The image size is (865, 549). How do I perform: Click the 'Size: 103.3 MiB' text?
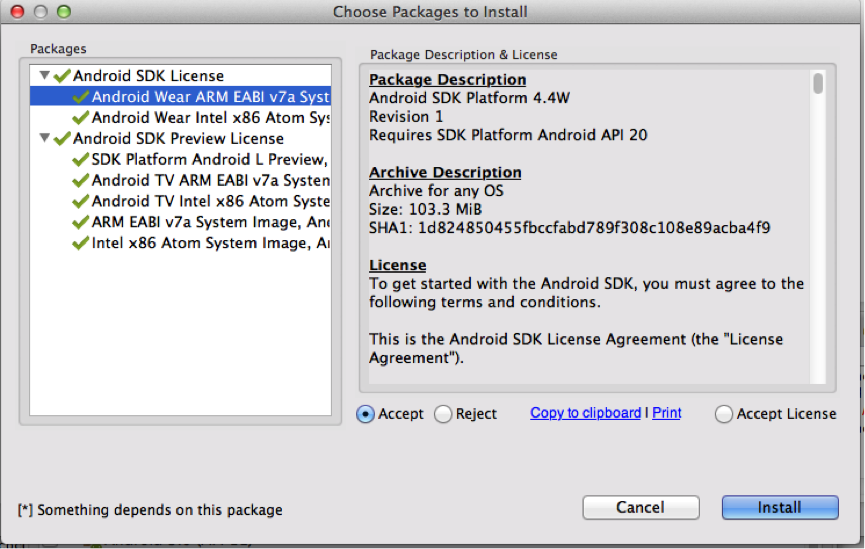[425, 210]
